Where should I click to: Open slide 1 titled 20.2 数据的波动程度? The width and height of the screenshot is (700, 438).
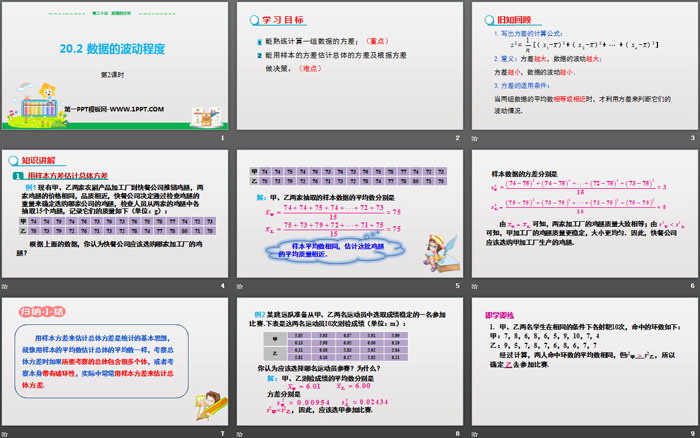click(115, 69)
